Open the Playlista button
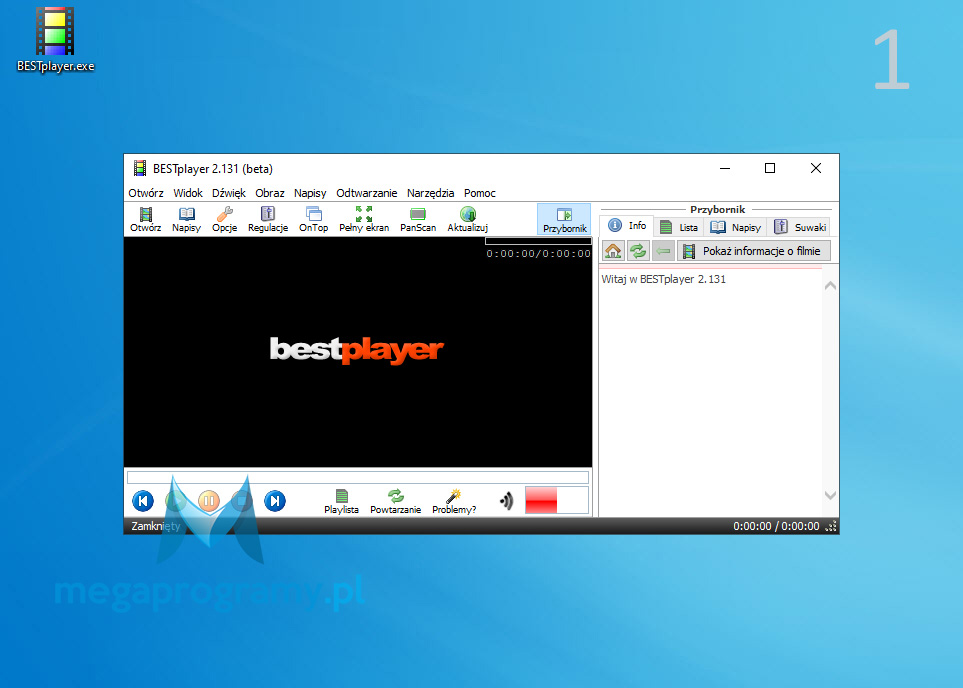Image resolution: width=963 pixels, height=688 pixels. [341, 501]
